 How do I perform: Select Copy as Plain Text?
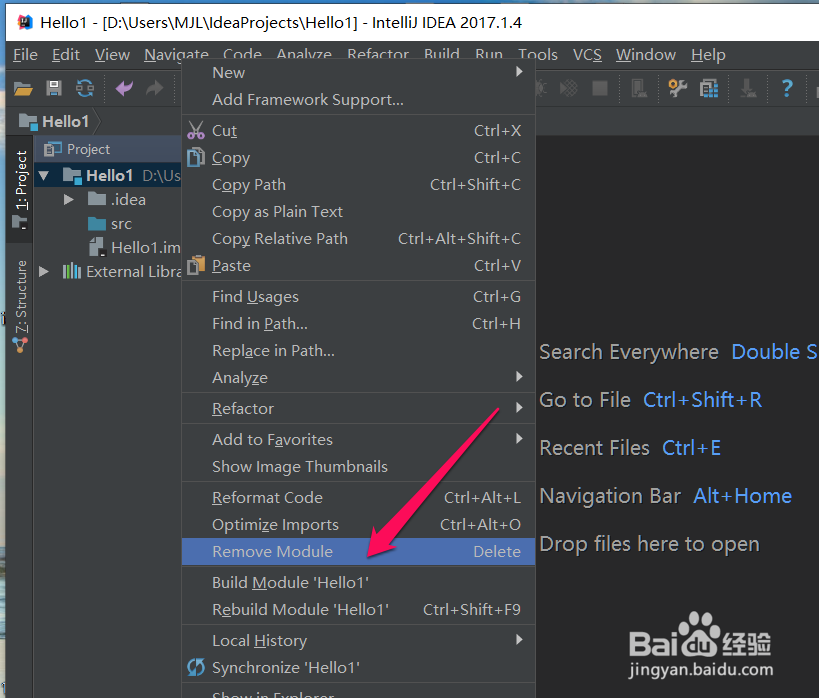[358, 212]
